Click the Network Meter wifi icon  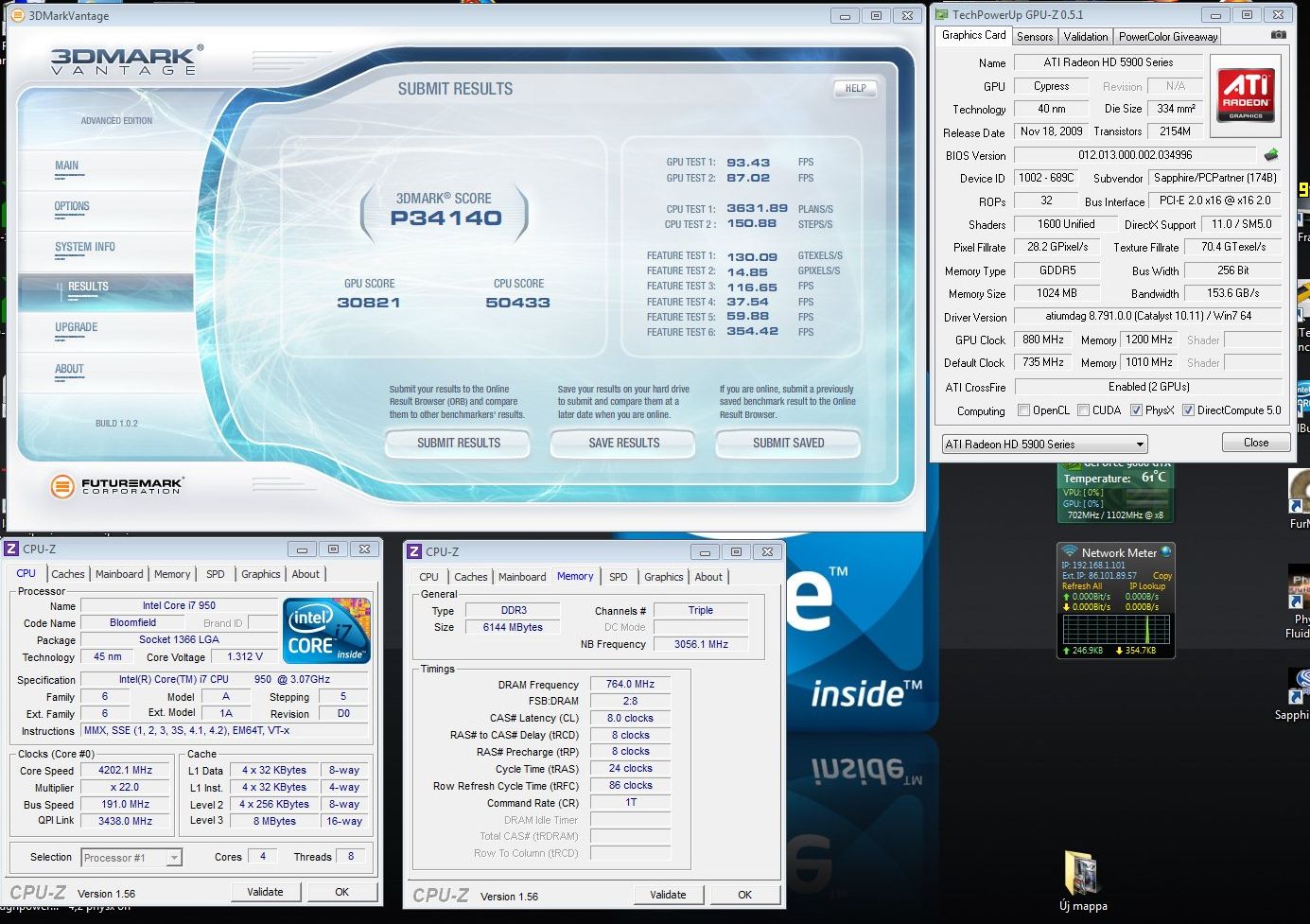1070,551
